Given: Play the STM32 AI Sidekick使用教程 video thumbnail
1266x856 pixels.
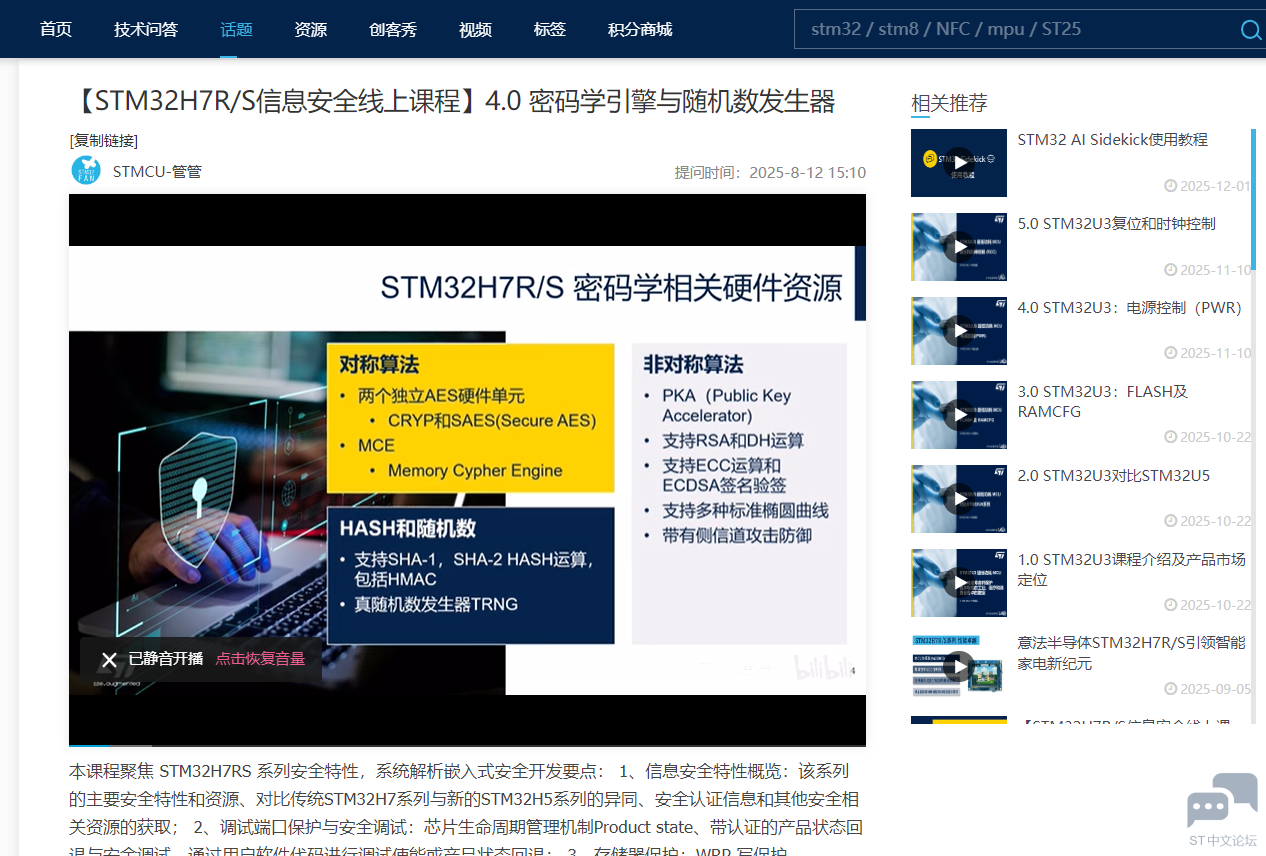Looking at the screenshot, I should click(x=959, y=163).
